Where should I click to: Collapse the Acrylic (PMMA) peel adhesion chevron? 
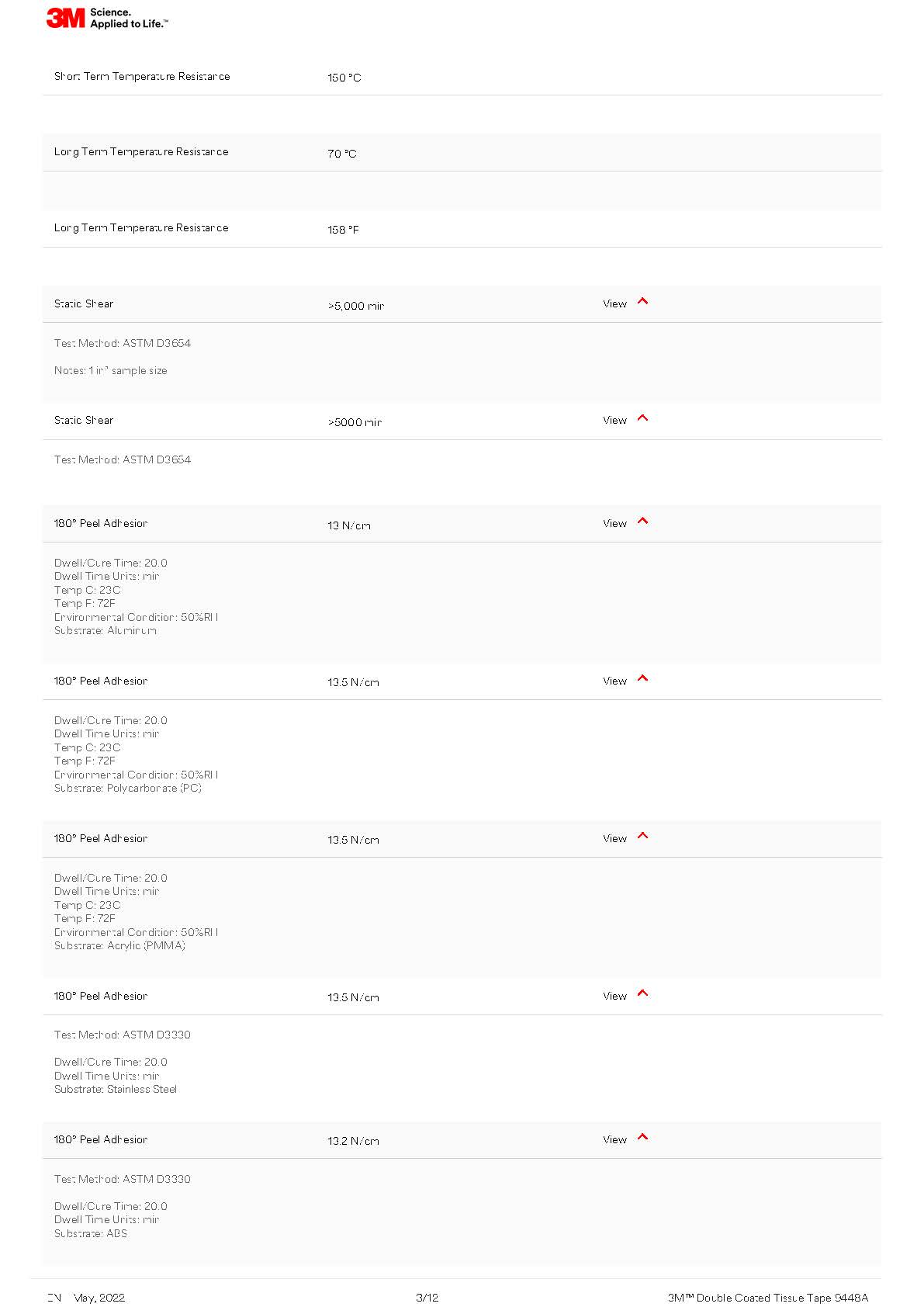coord(642,836)
